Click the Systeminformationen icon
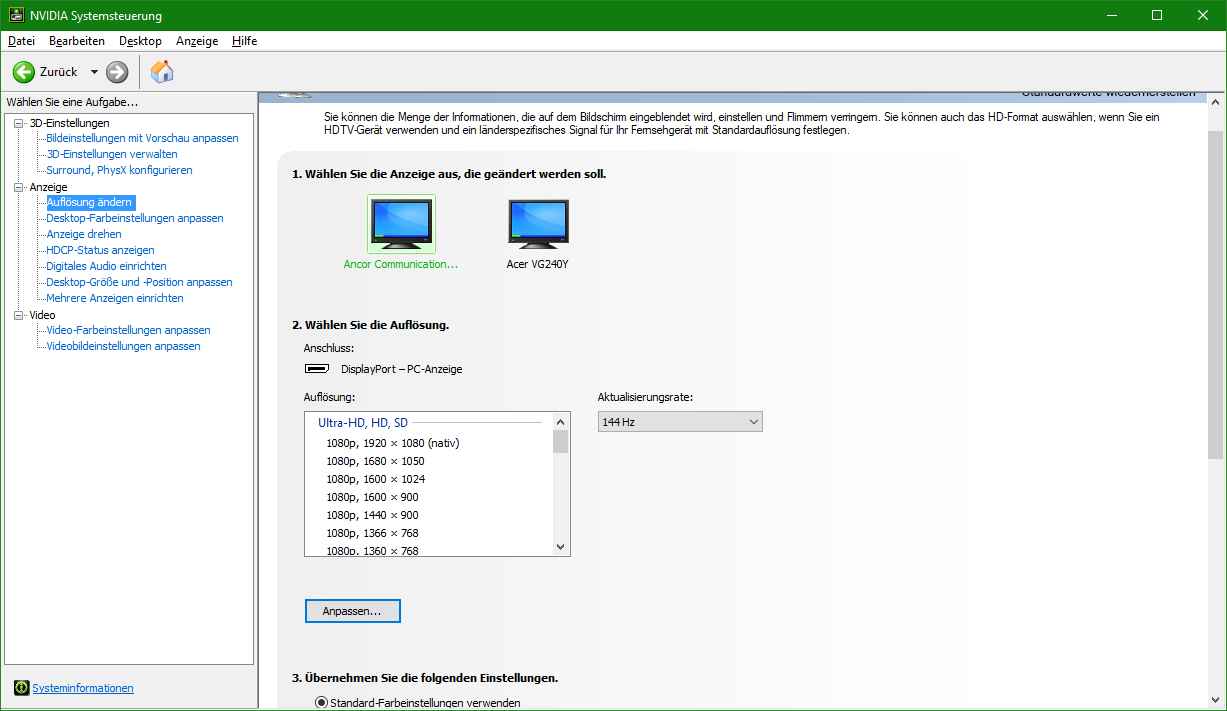Viewport: 1227px width, 711px height. (21, 688)
